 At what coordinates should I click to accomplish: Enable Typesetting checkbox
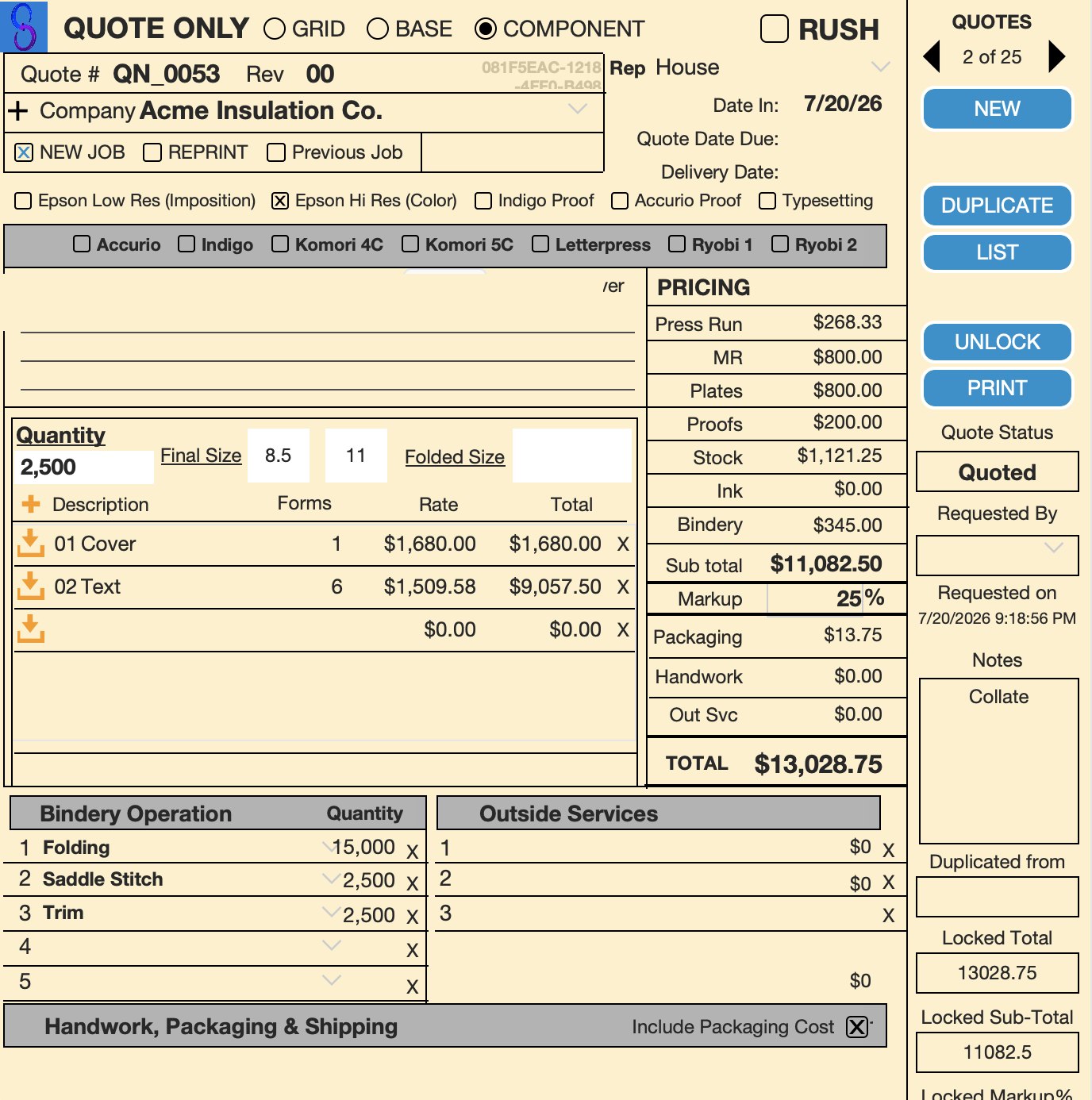[x=767, y=201]
